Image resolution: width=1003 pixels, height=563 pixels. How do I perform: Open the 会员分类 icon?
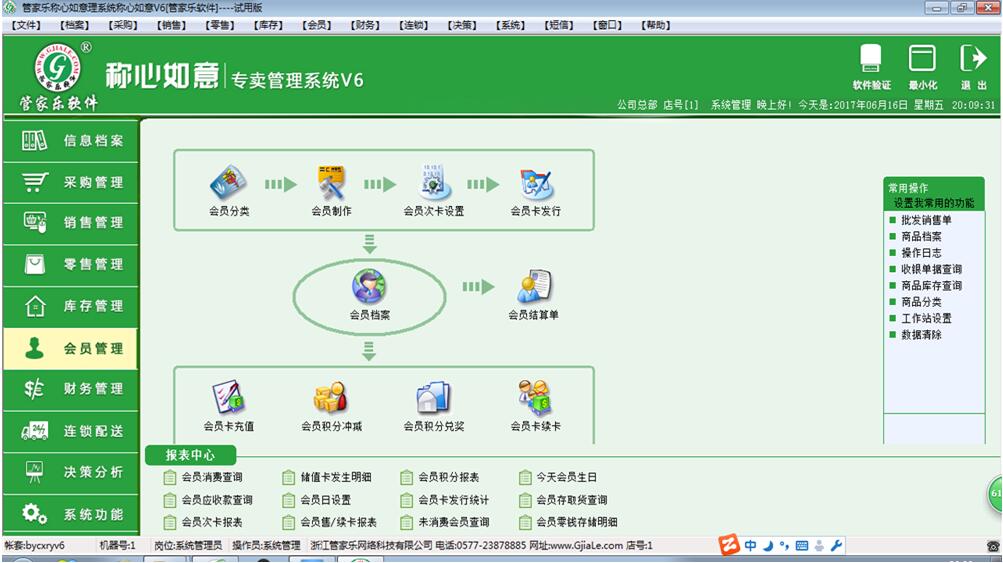pyautogui.click(x=228, y=183)
